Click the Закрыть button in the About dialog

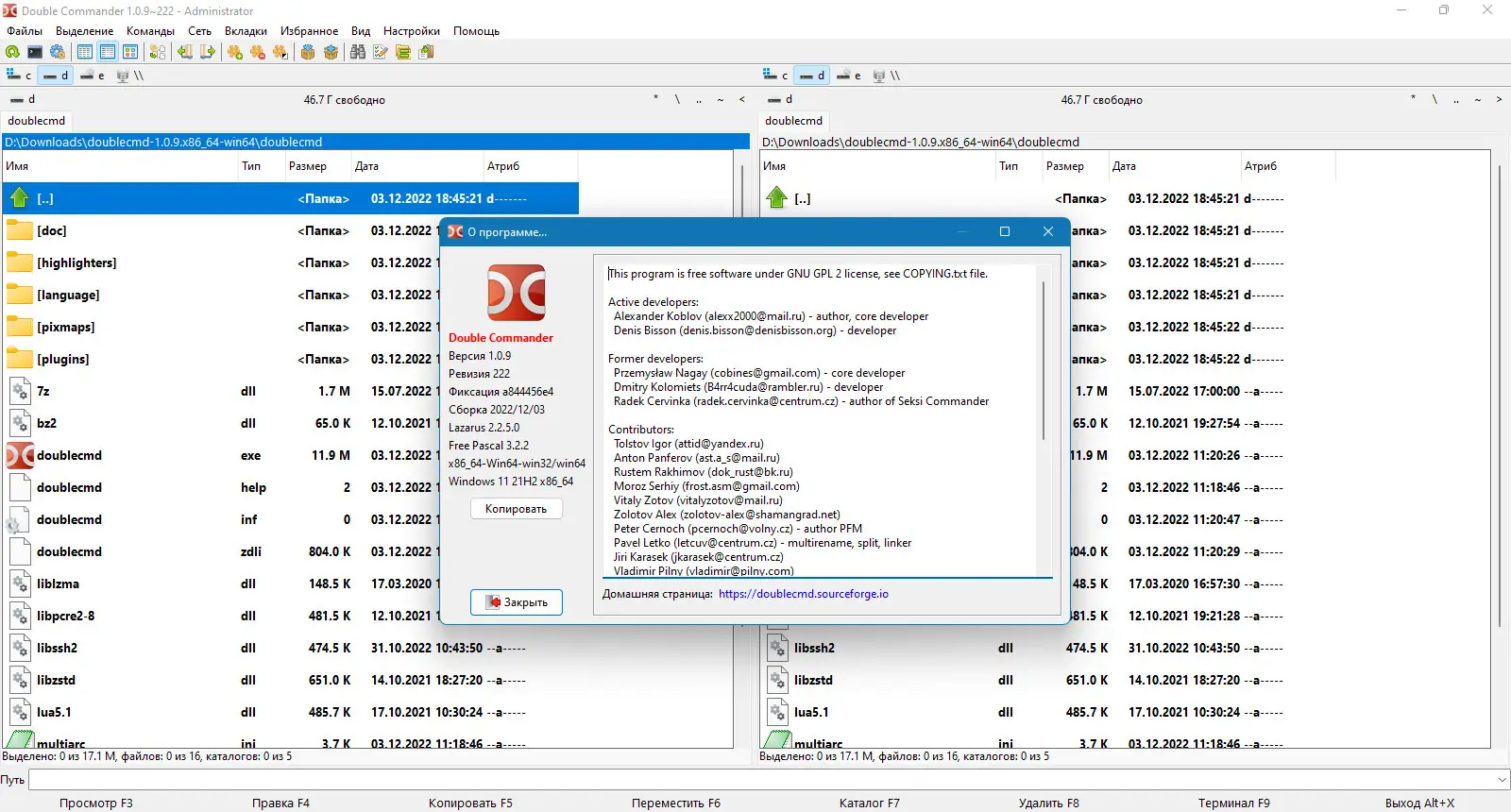point(517,602)
